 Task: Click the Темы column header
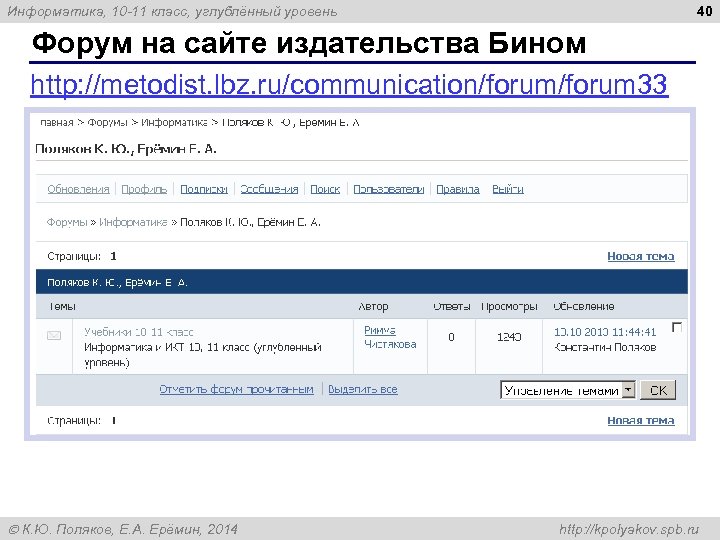[62, 306]
